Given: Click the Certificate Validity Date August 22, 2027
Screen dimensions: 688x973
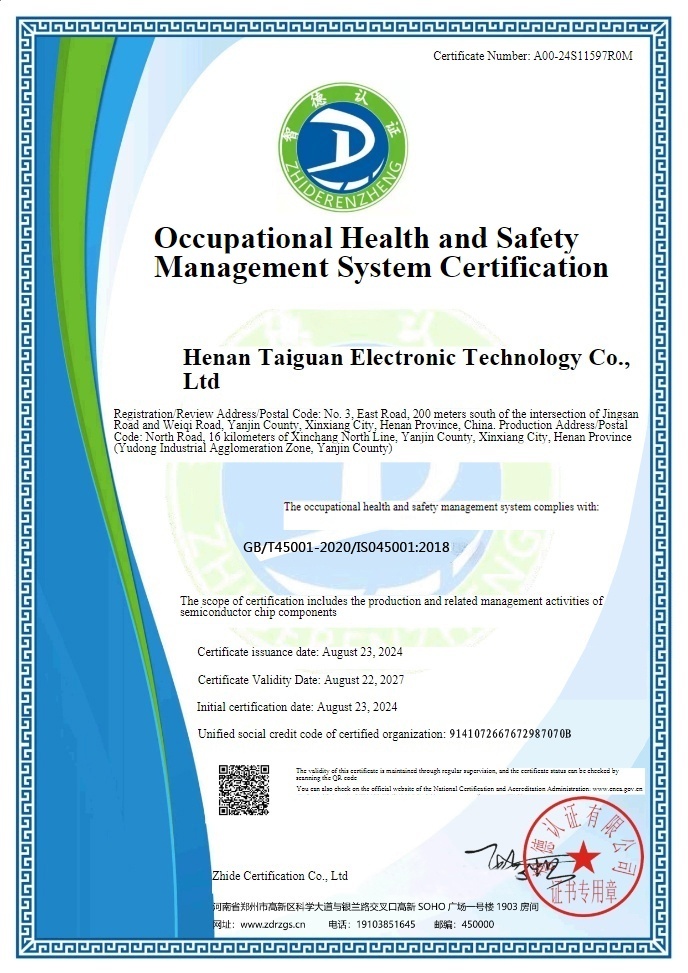Looking at the screenshot, I should [300, 680].
